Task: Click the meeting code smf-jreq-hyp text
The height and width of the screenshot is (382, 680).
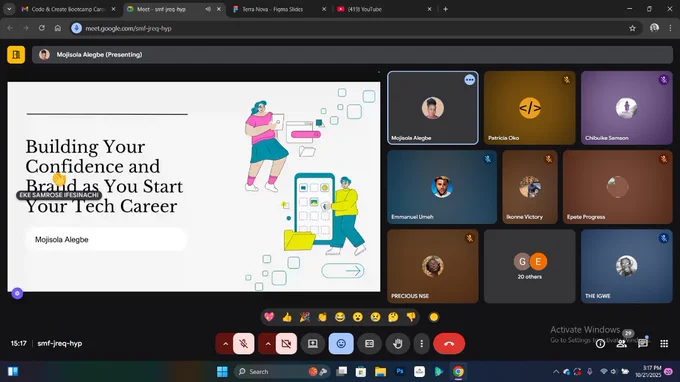Action: [x=60, y=343]
